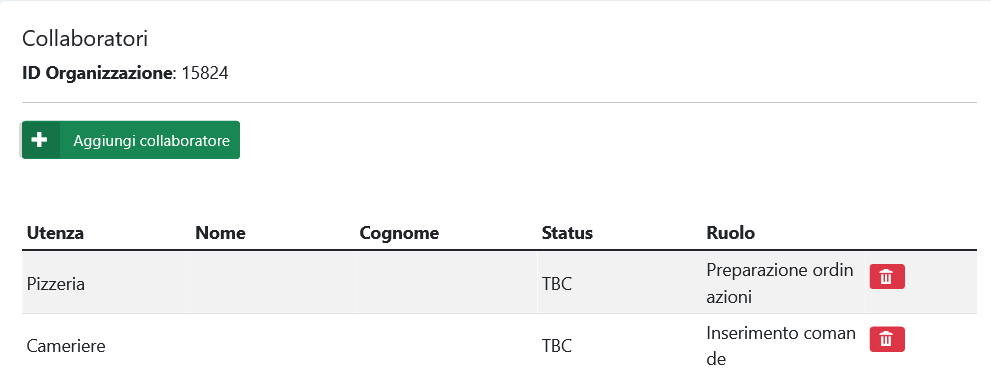Screen dimensions: 991x370
Task: Select the Ruolo column header
Action: tap(730, 233)
